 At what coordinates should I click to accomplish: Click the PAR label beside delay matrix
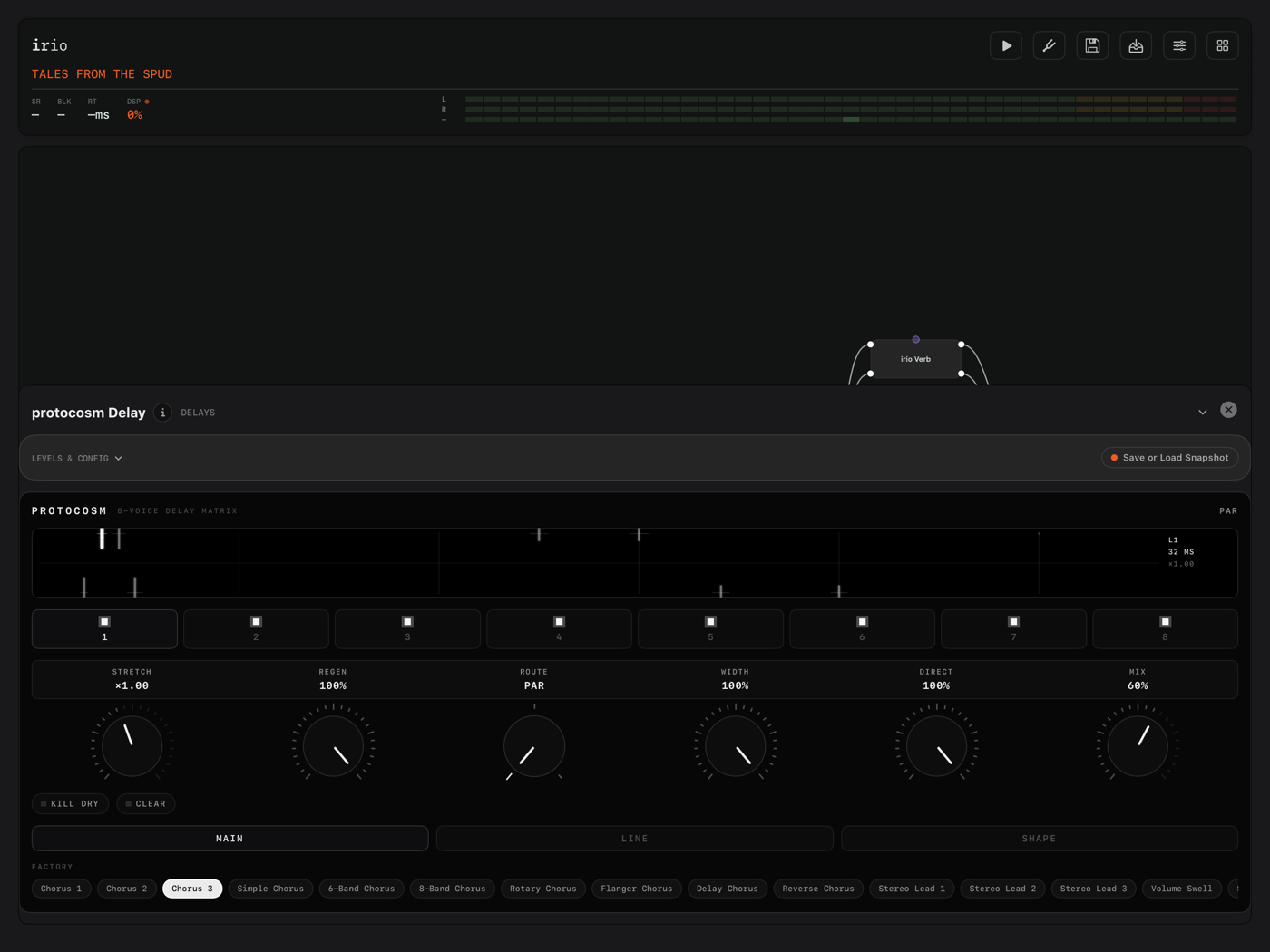1228,511
